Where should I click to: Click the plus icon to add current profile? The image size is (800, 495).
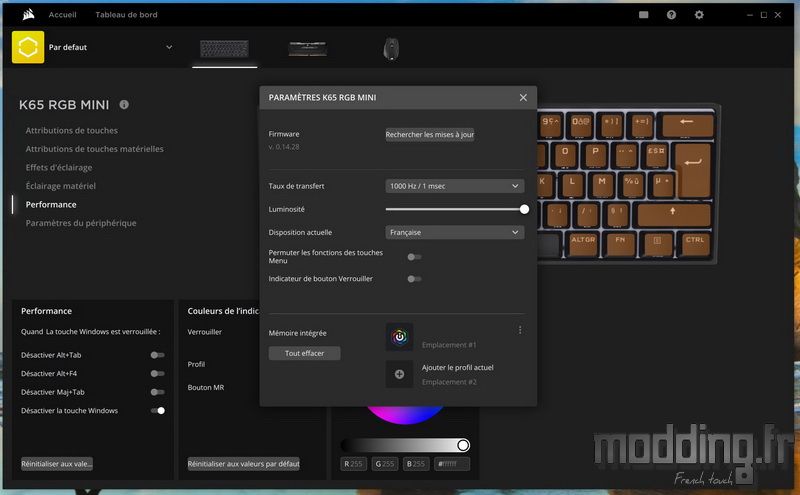(399, 374)
